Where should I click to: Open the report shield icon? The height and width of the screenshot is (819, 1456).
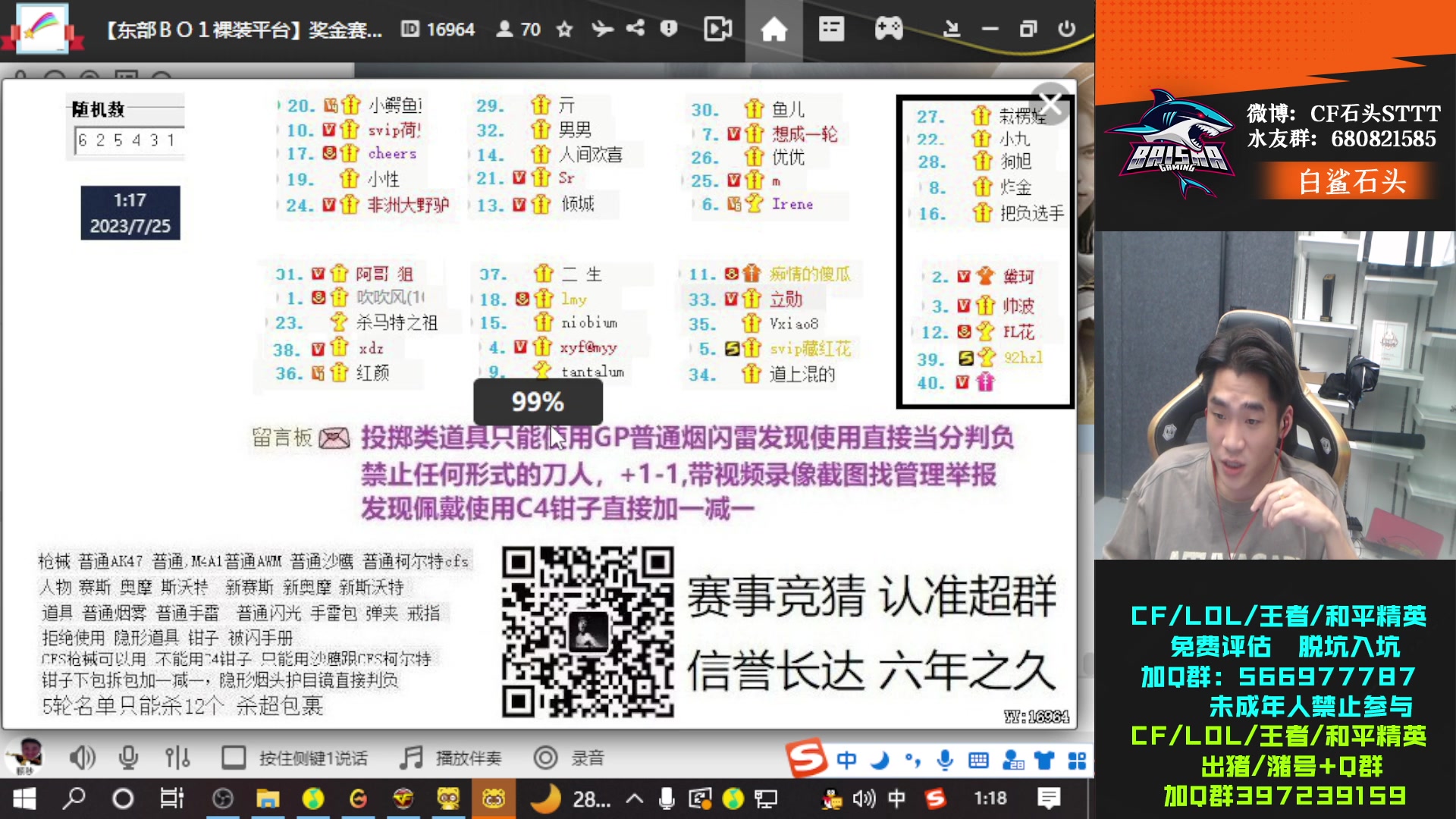tap(668, 29)
